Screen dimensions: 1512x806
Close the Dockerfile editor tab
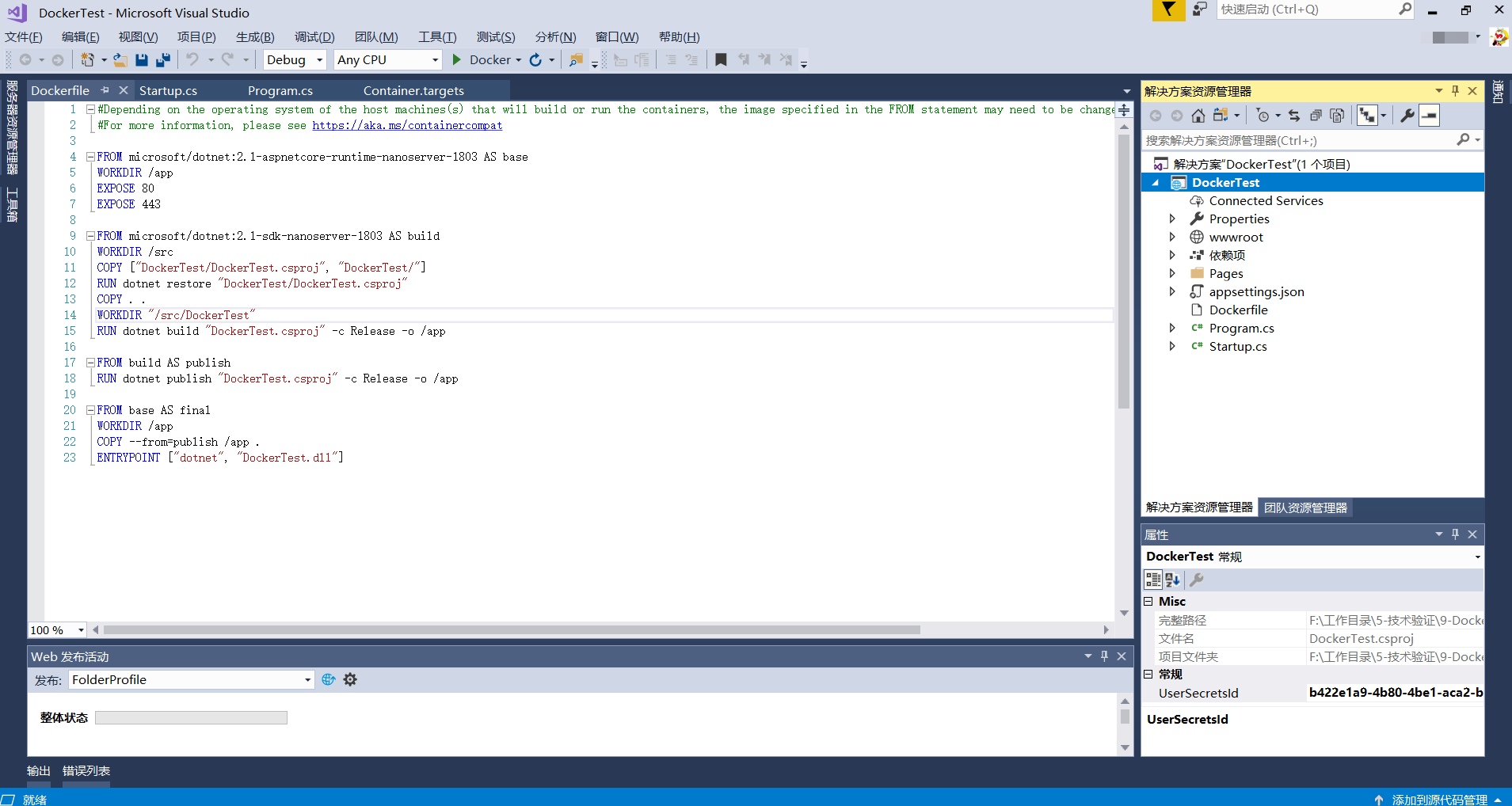124,90
